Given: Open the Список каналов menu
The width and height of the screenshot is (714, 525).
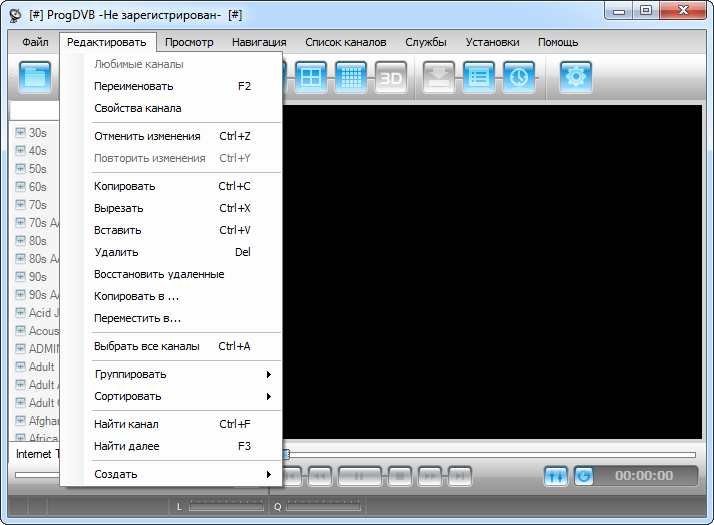Looking at the screenshot, I should click(346, 42).
